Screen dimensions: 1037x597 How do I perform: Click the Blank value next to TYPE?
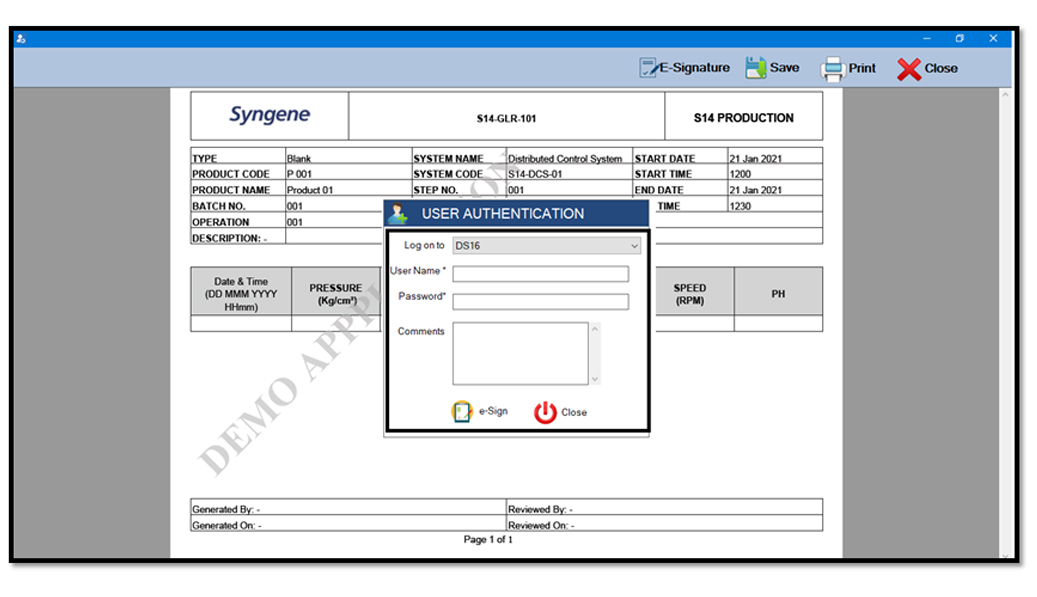[299, 159]
